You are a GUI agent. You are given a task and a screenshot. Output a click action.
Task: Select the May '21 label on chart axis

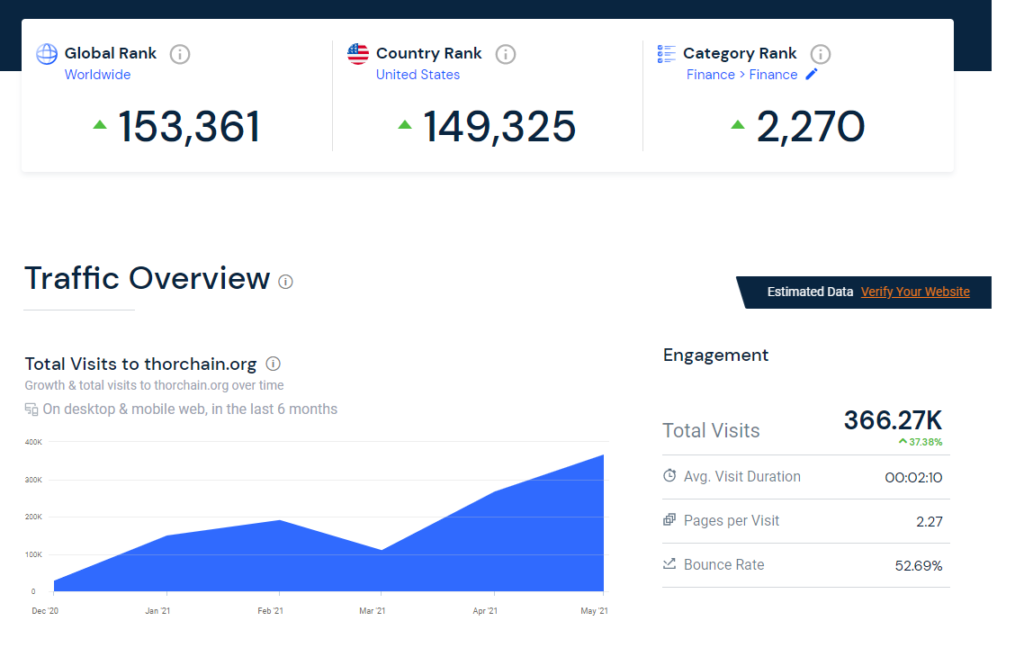pos(594,611)
